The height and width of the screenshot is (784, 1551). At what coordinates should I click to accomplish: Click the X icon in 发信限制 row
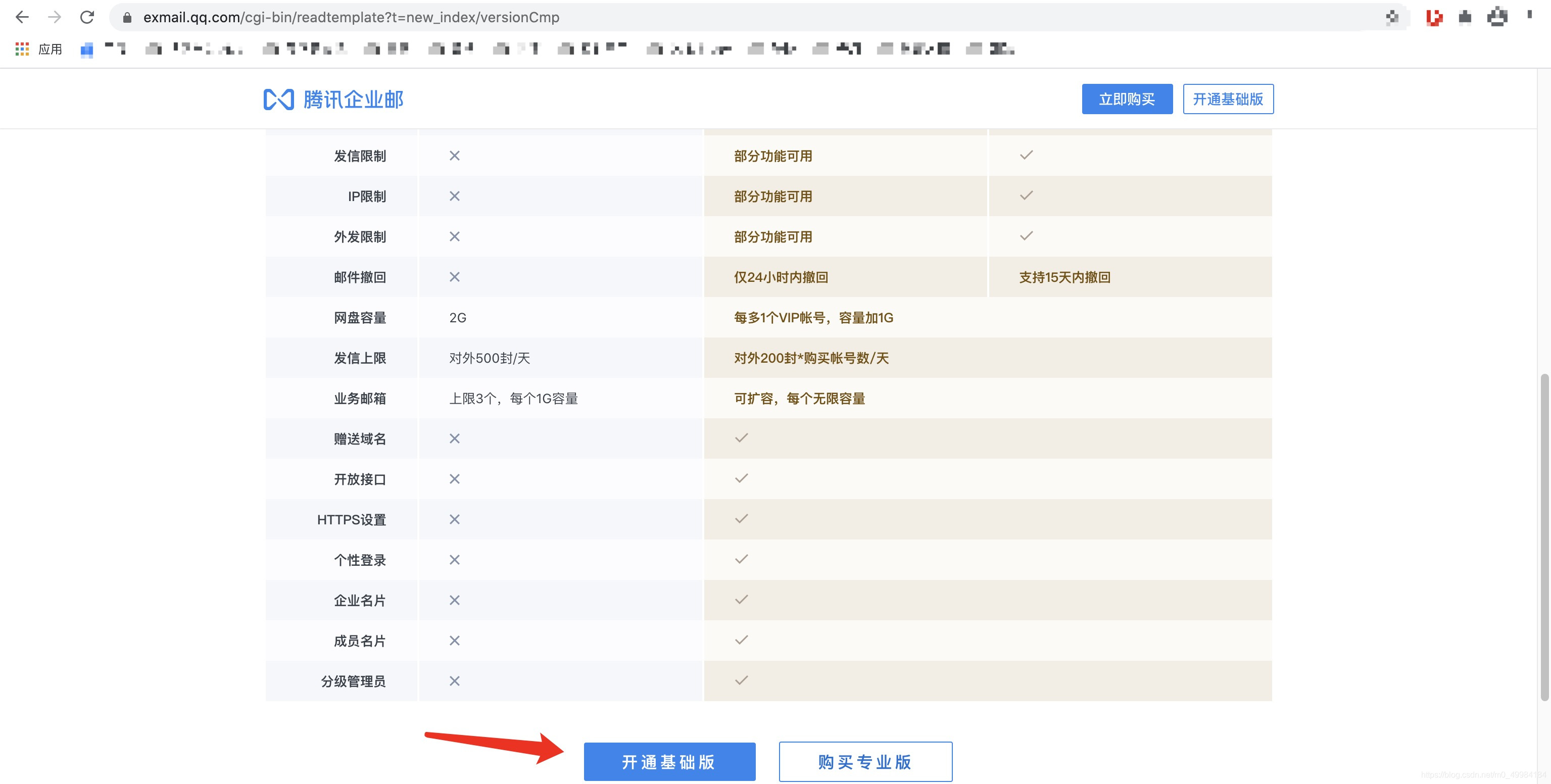[455, 156]
